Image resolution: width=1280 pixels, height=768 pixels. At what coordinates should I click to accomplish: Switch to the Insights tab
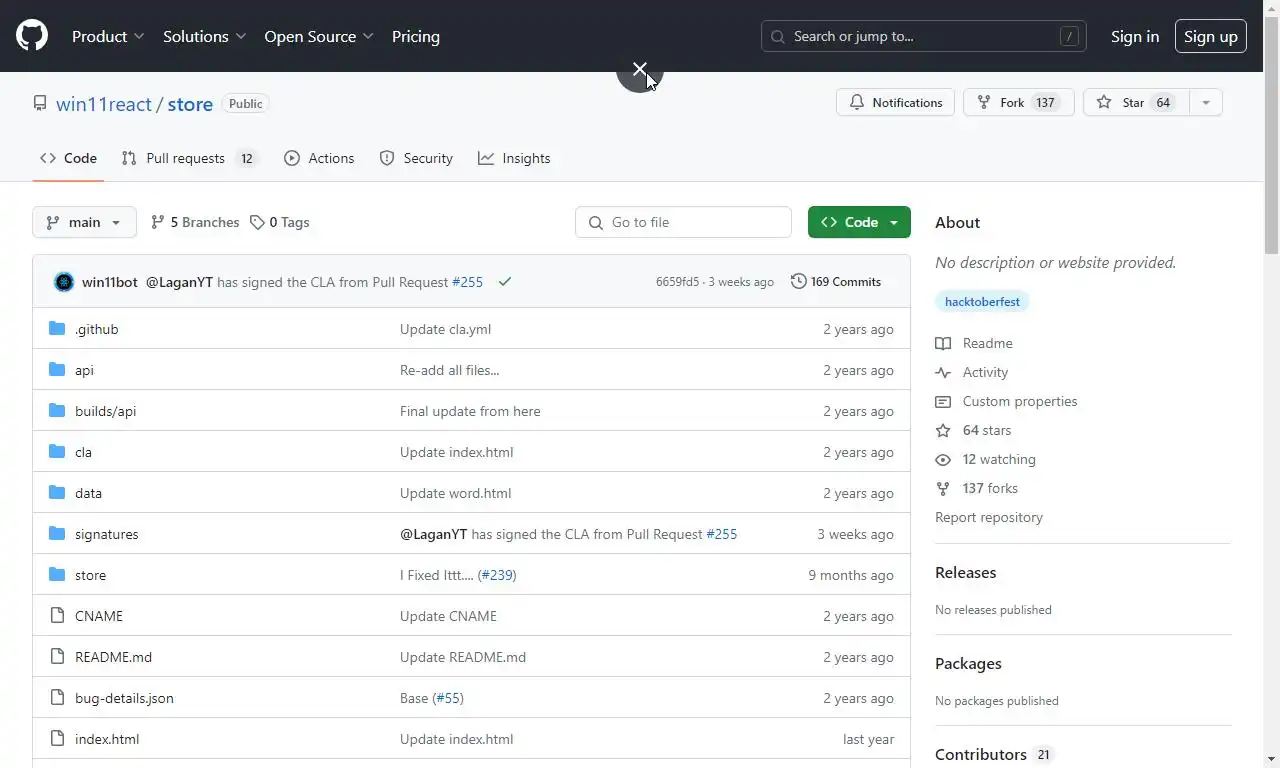[515, 158]
